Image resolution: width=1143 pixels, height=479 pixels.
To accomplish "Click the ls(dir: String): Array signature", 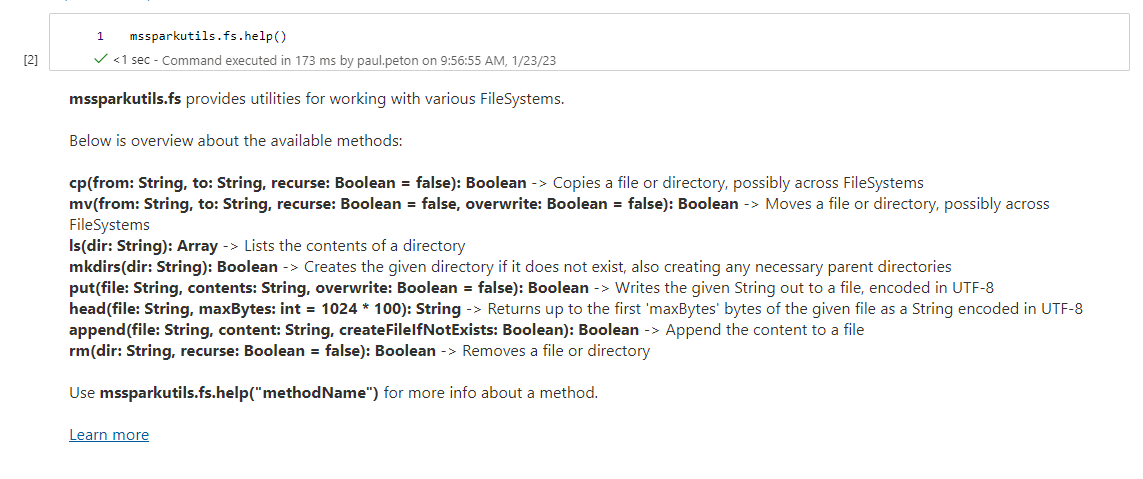I will [x=143, y=246].
